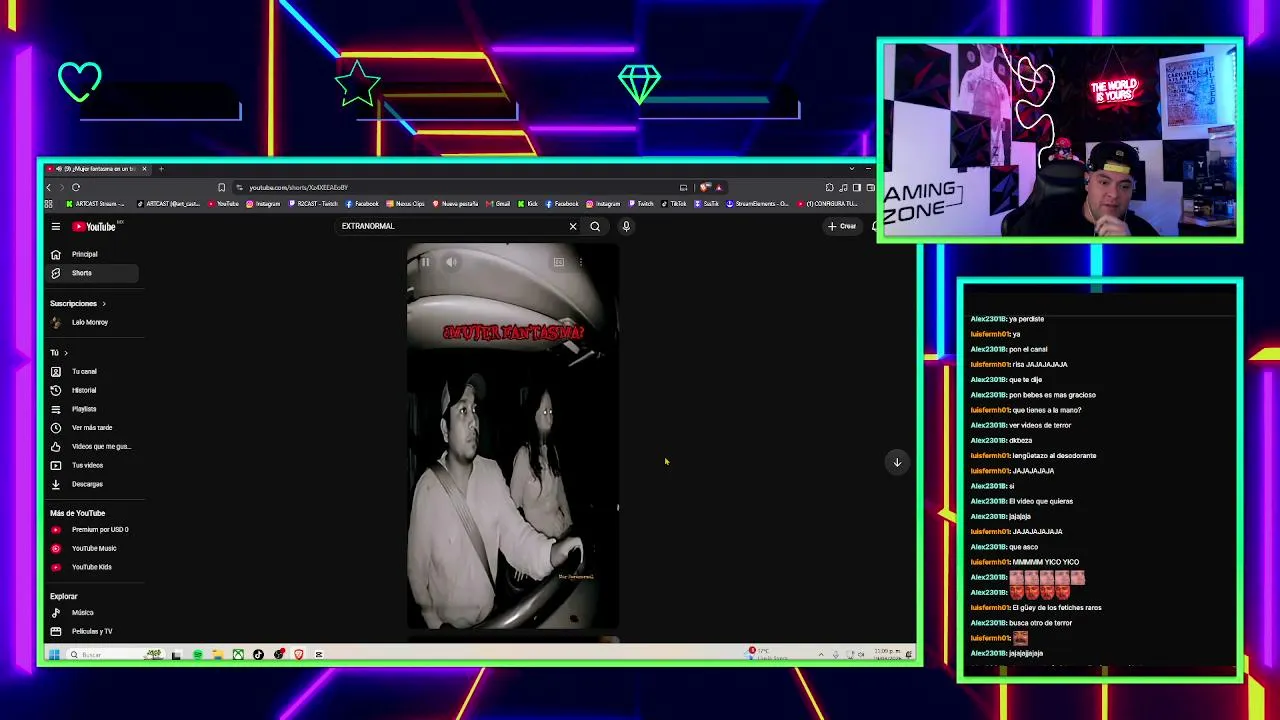Open the browser tab search dropdown chevron
This screenshot has height=720, width=1280.
pyautogui.click(x=852, y=169)
